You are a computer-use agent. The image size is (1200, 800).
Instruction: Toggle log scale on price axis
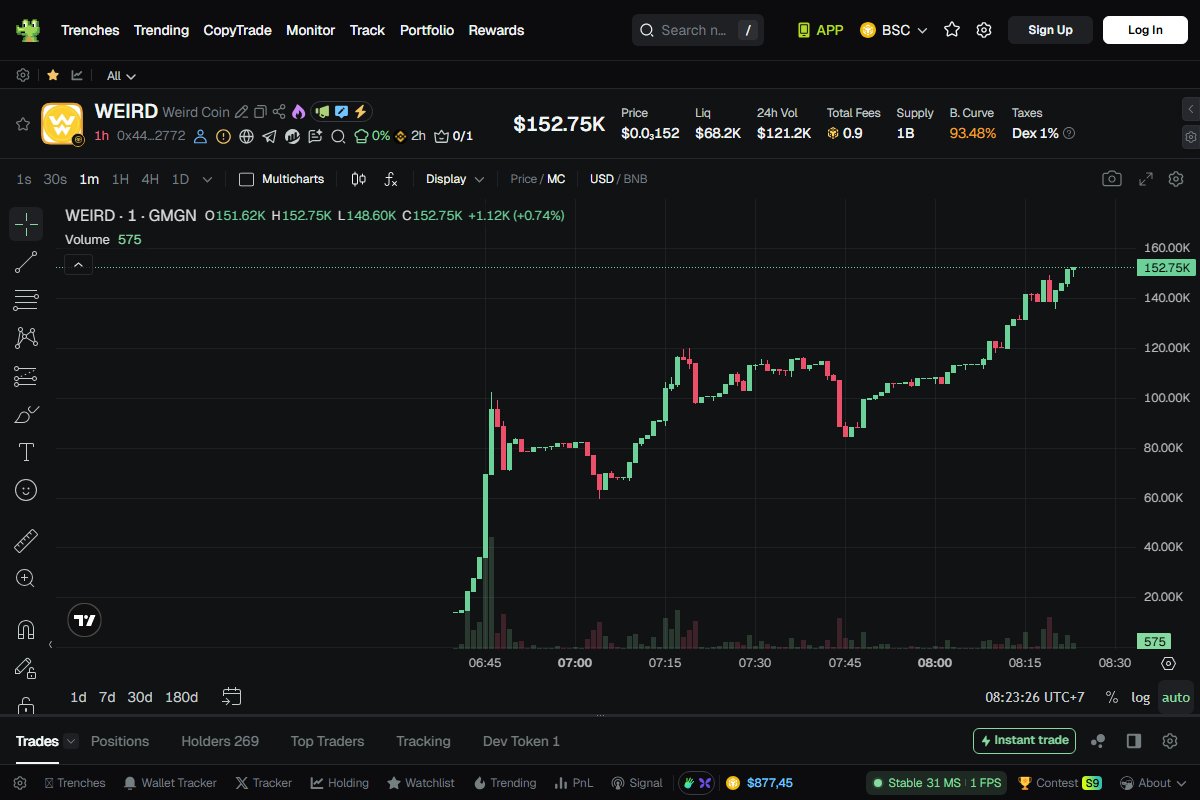1140,697
